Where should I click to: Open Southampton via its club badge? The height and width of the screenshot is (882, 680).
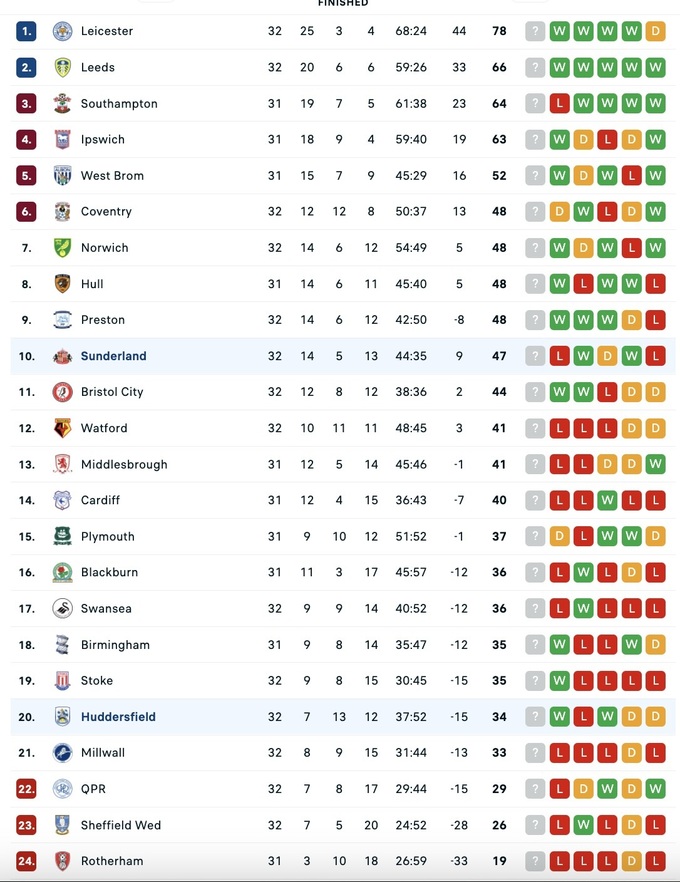(x=62, y=103)
